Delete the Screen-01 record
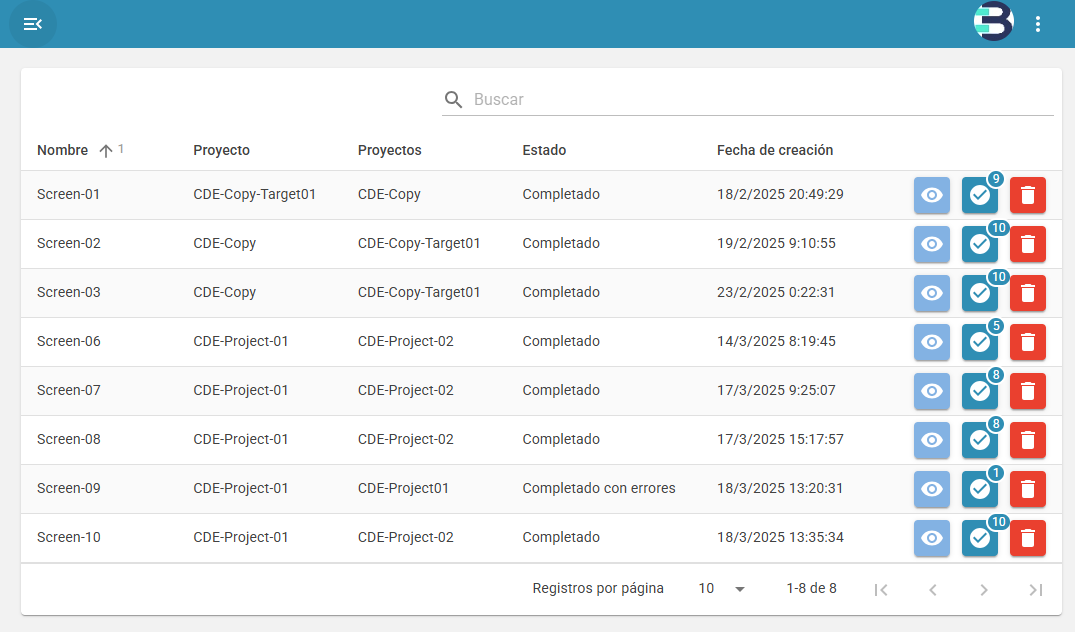 (1028, 195)
